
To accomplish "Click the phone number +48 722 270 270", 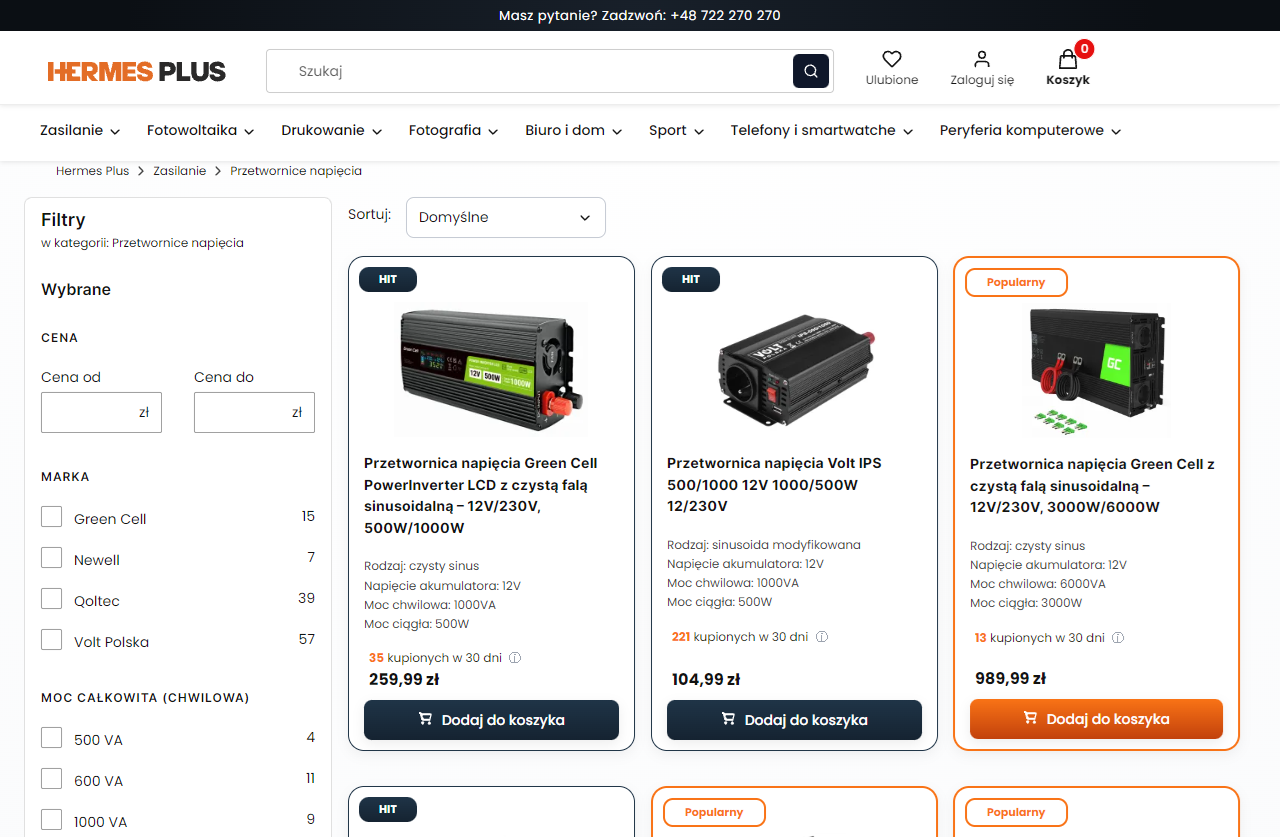I will click(726, 15).
